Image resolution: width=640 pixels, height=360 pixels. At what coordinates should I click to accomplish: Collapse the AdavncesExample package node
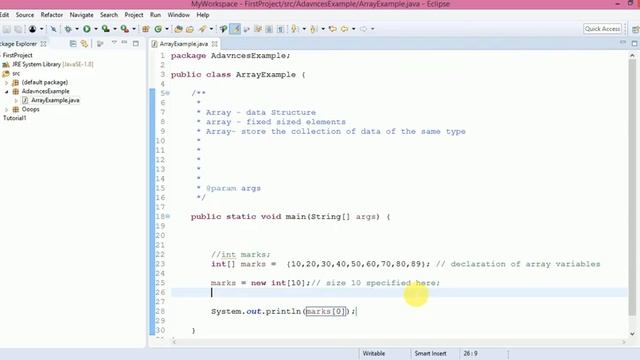pyautogui.click(x=6, y=91)
